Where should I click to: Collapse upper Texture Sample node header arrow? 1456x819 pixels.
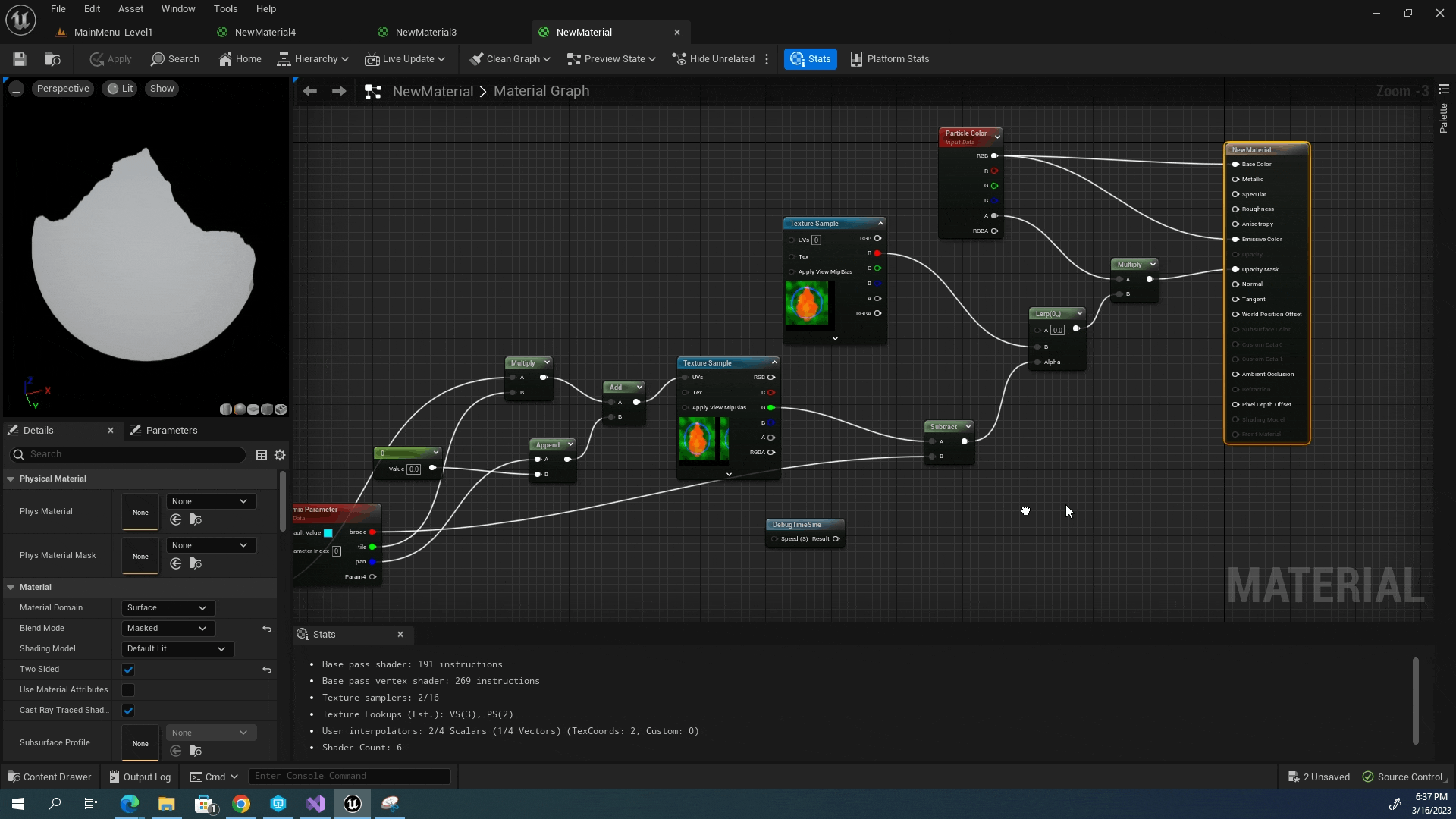click(x=880, y=223)
